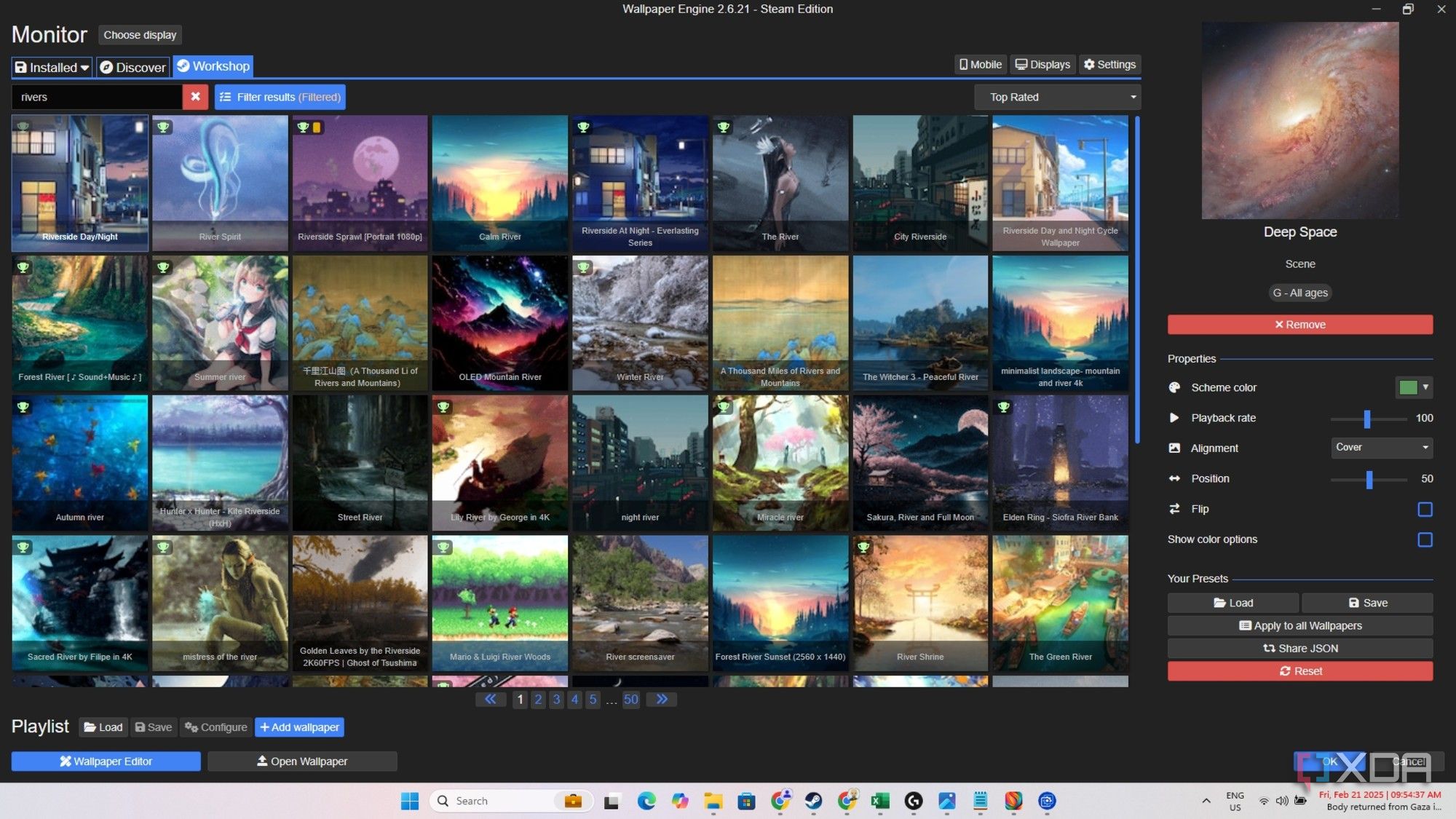1456x819 pixels.
Task: Load a saved preset
Action: 1233,602
